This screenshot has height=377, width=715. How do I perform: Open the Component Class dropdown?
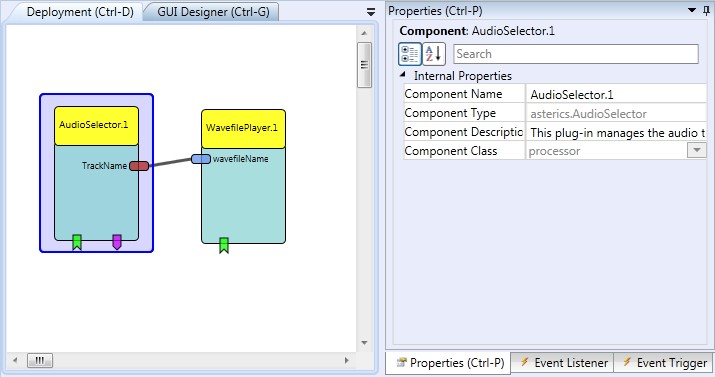[697, 150]
